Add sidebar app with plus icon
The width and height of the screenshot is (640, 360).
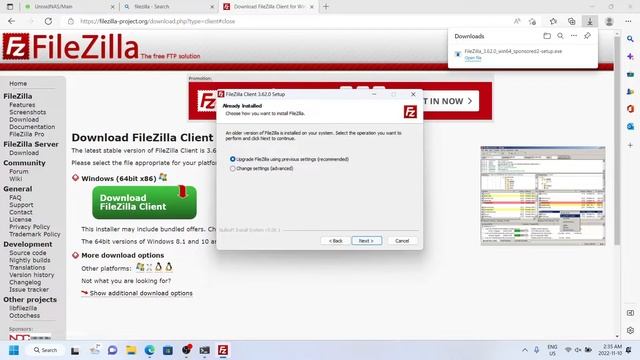coord(630,145)
